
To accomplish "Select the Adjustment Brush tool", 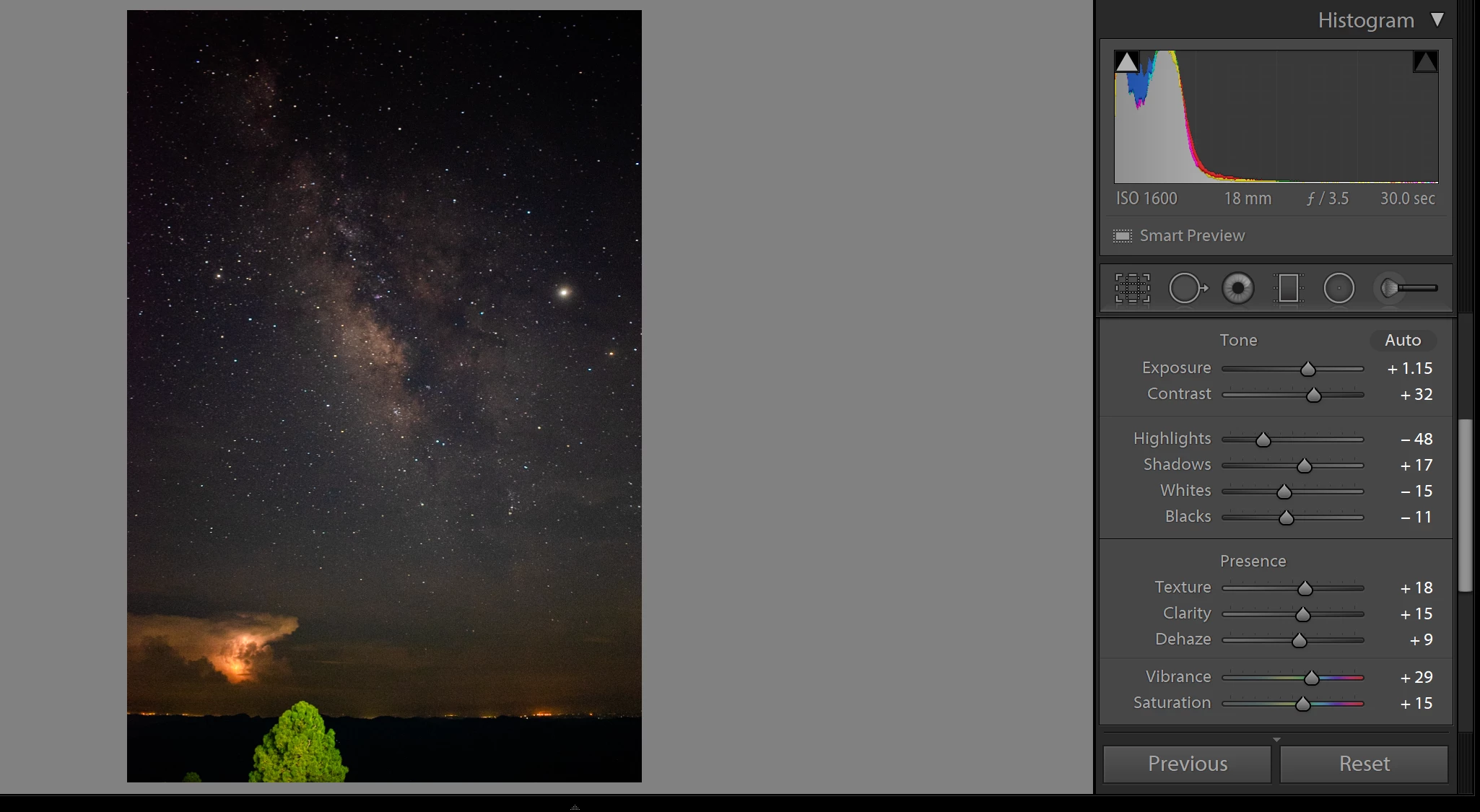I will point(1408,289).
